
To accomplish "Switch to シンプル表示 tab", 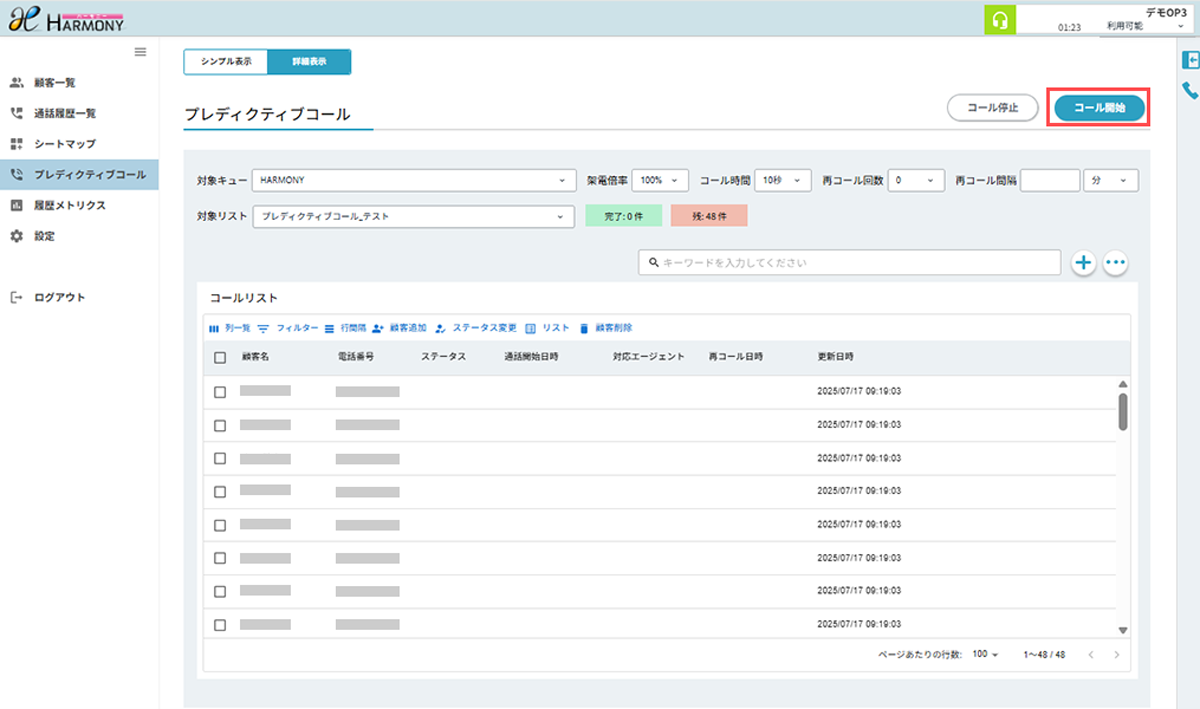I will click(x=226, y=62).
